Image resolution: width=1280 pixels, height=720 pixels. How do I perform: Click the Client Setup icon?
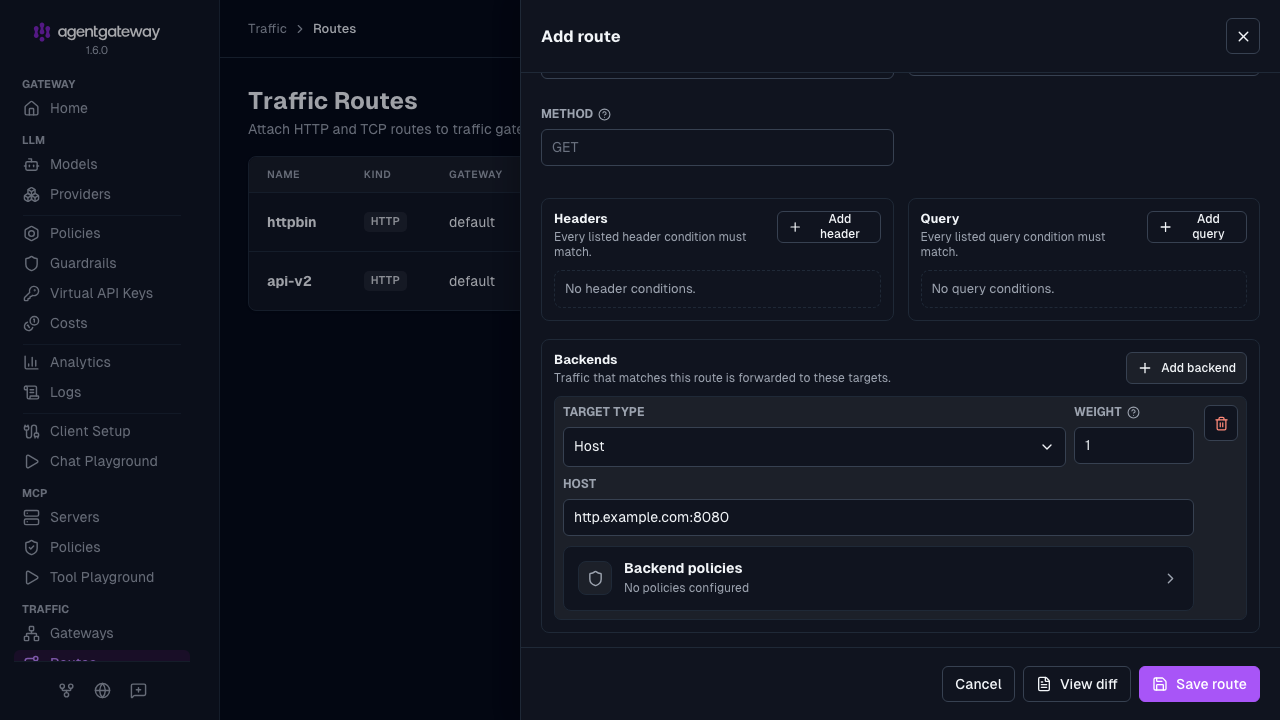click(32, 431)
